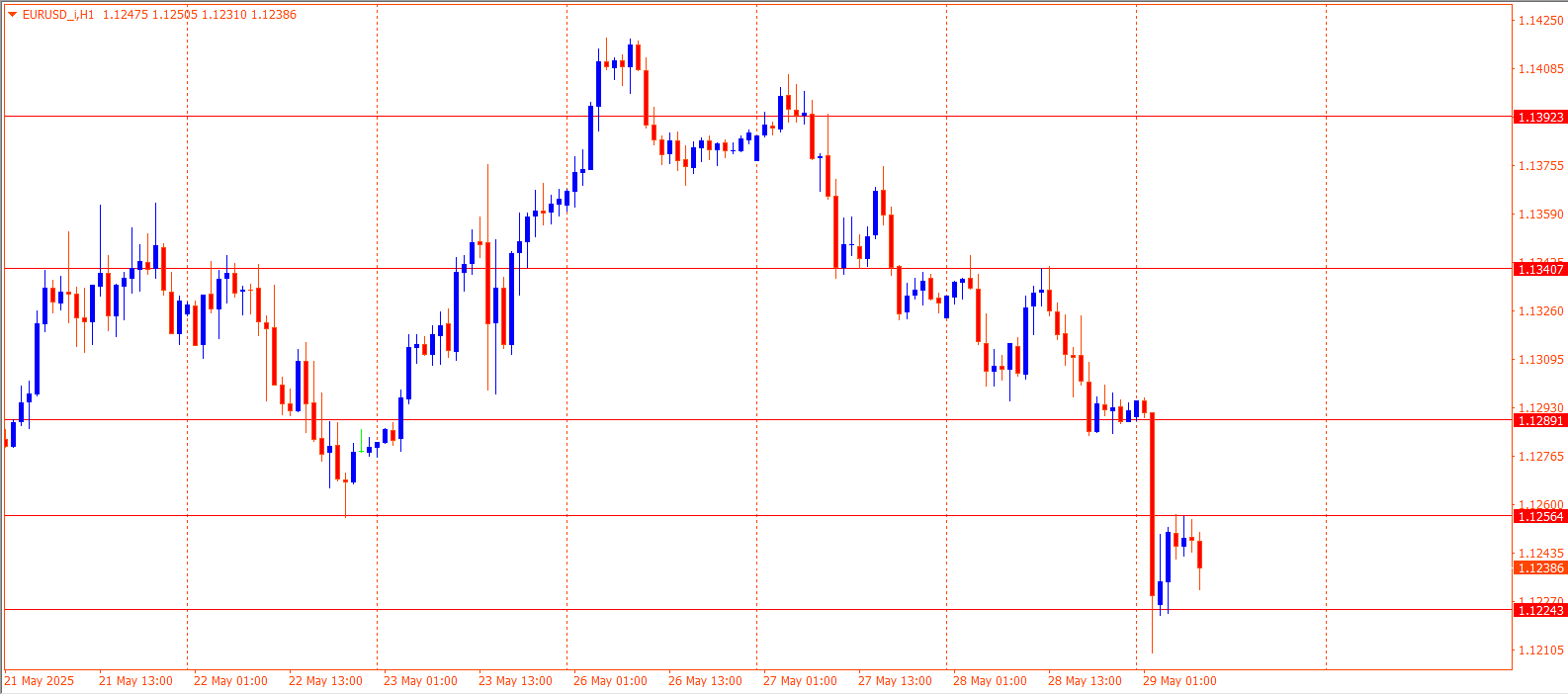Viewport: 1568px width, 695px height.
Task: Click the 1.13755 price scale value
Action: [1541, 166]
